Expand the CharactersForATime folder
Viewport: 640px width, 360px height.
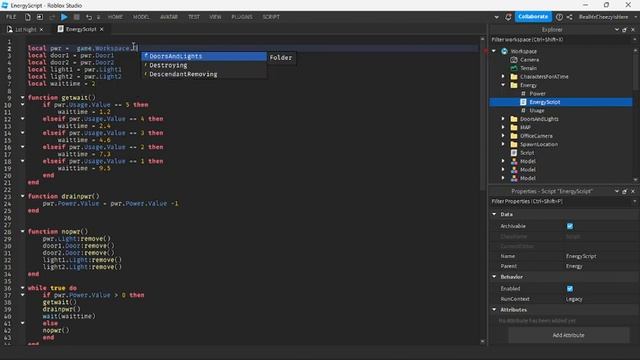(x=503, y=76)
